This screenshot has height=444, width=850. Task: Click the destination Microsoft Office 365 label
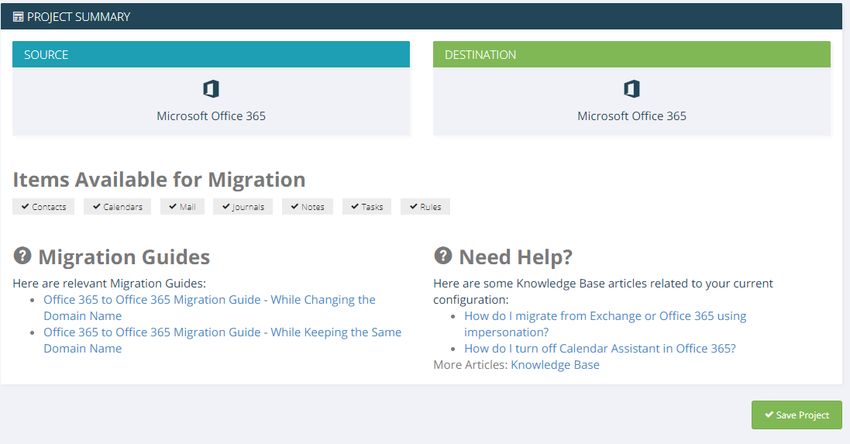[632, 116]
